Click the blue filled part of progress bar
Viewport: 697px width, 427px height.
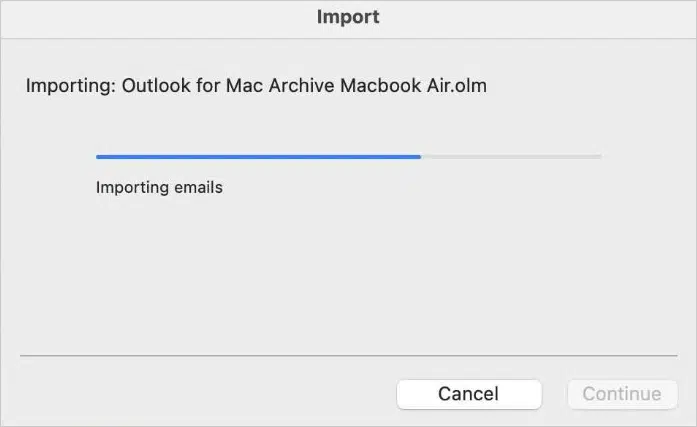click(258, 157)
